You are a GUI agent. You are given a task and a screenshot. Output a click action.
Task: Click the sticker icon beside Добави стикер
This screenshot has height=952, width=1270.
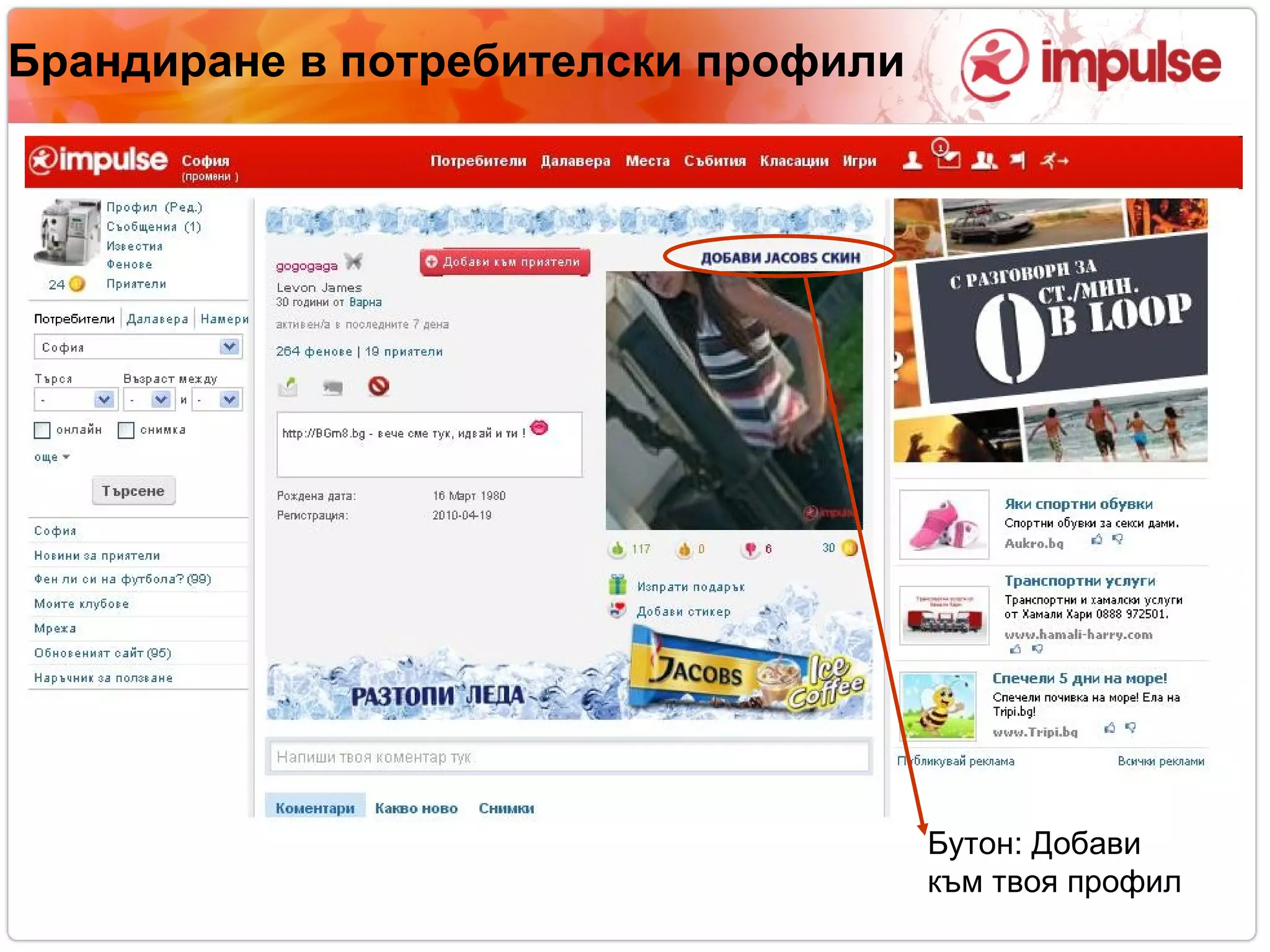click(x=618, y=610)
